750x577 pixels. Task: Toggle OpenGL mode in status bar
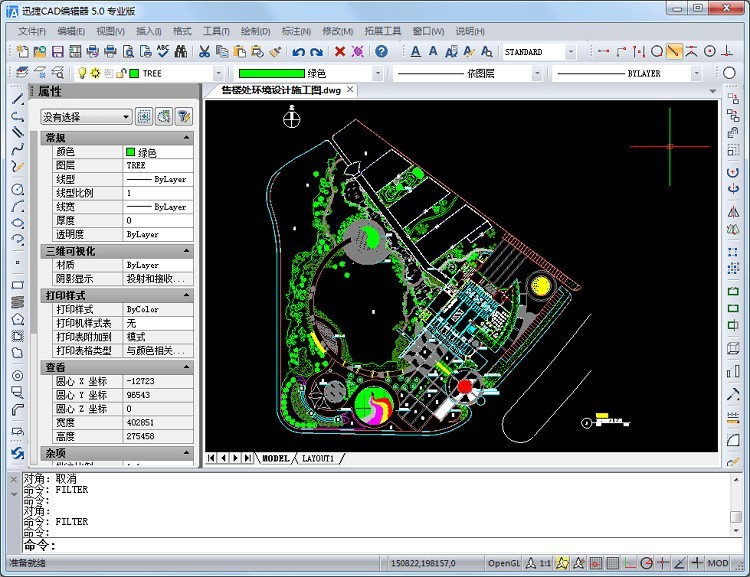(503, 564)
